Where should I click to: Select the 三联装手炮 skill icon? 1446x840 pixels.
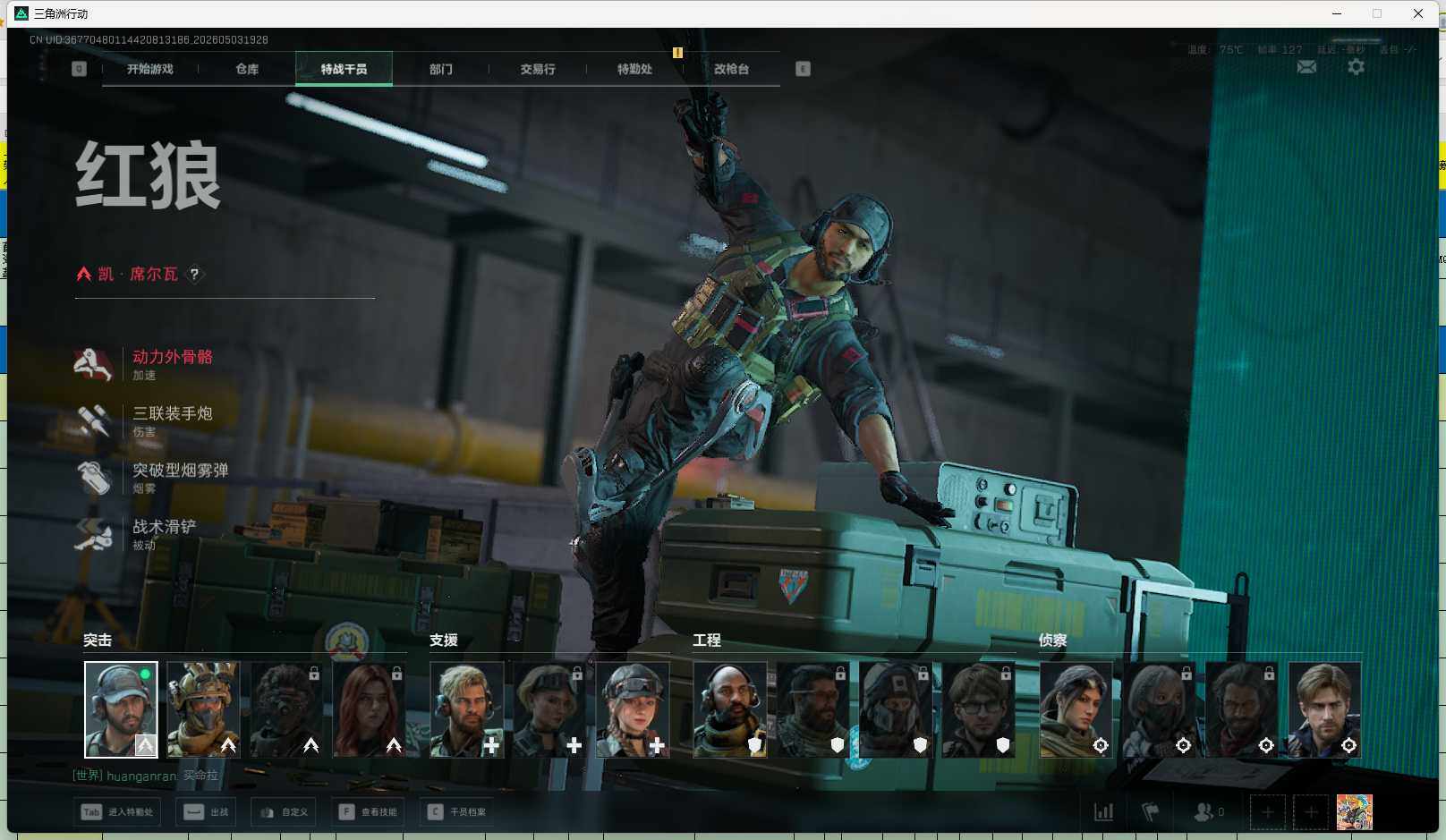[x=93, y=420]
